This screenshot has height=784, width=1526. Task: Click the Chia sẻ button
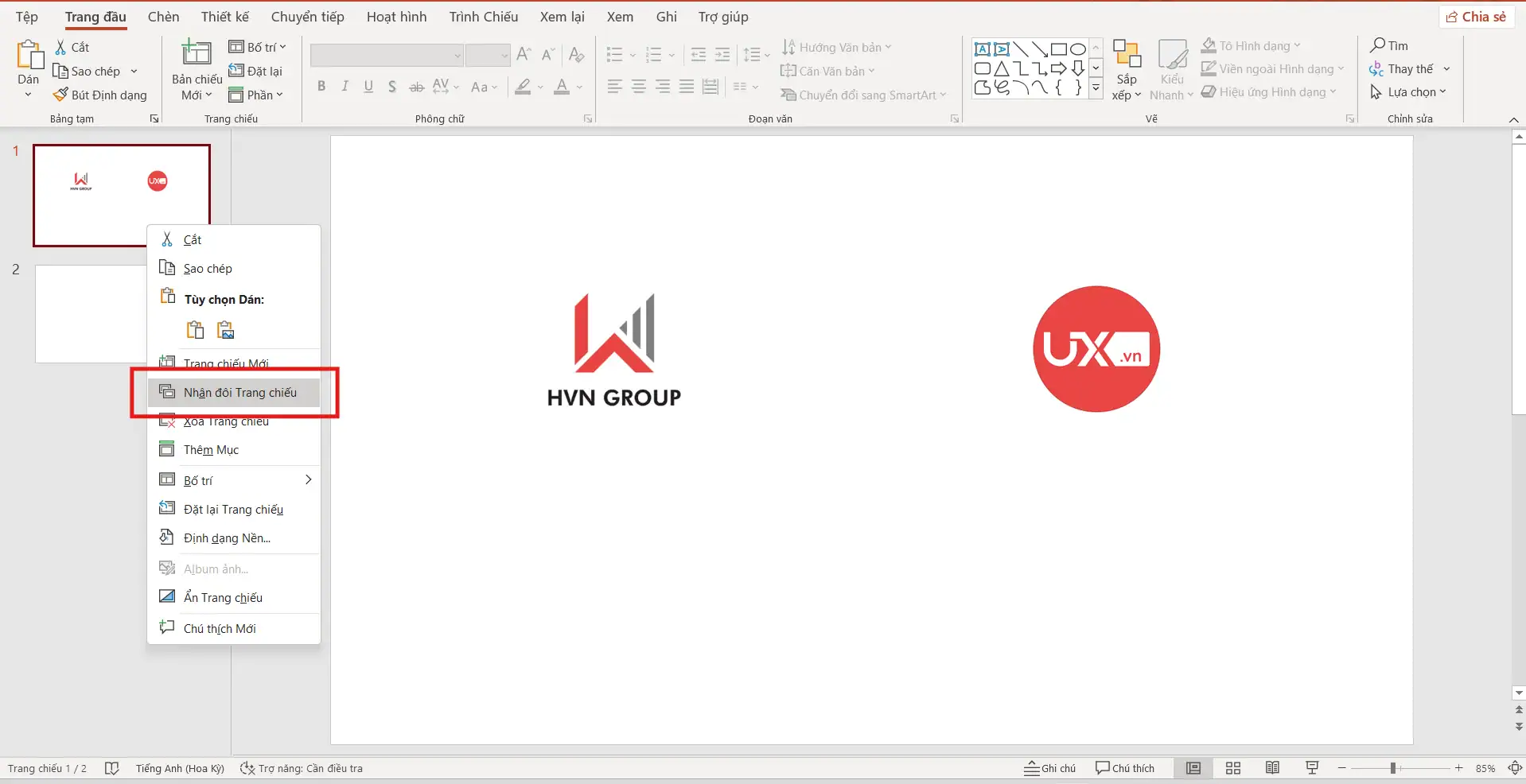pos(1477,16)
